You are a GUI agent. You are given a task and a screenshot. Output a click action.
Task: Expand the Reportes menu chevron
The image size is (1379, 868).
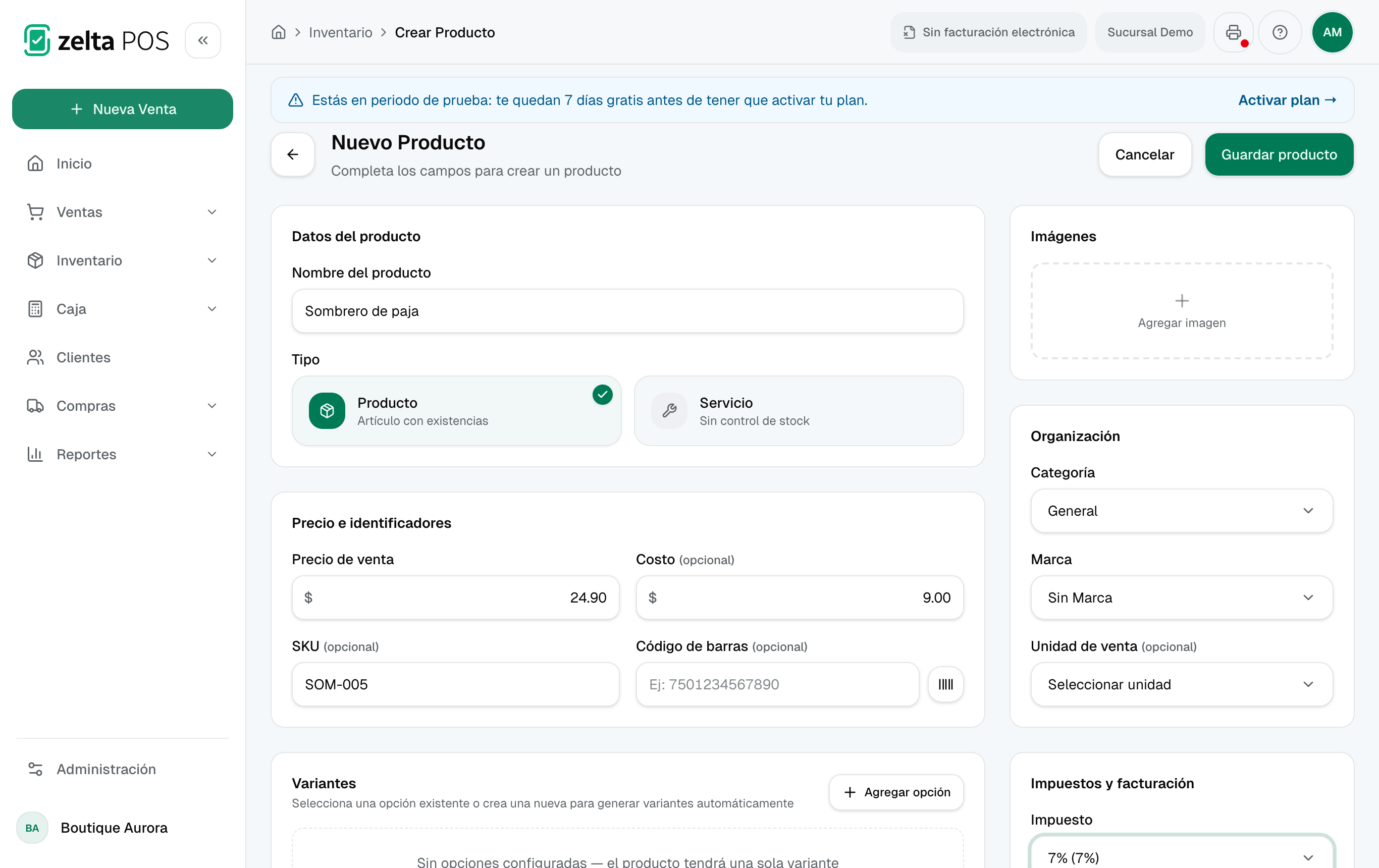click(212, 454)
